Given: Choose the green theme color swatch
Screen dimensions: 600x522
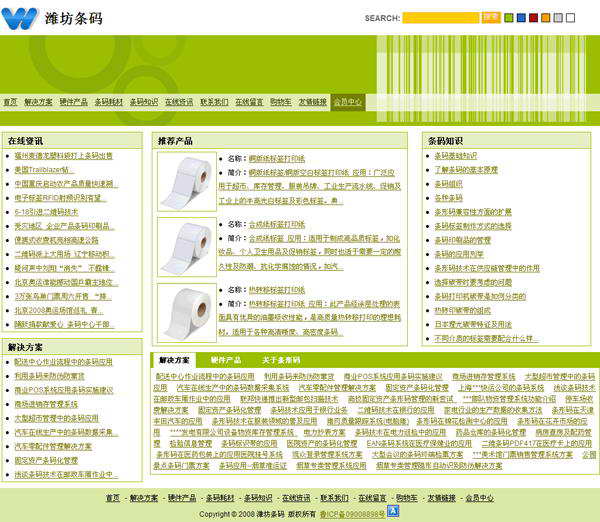Looking at the screenshot, I should pos(509,18).
